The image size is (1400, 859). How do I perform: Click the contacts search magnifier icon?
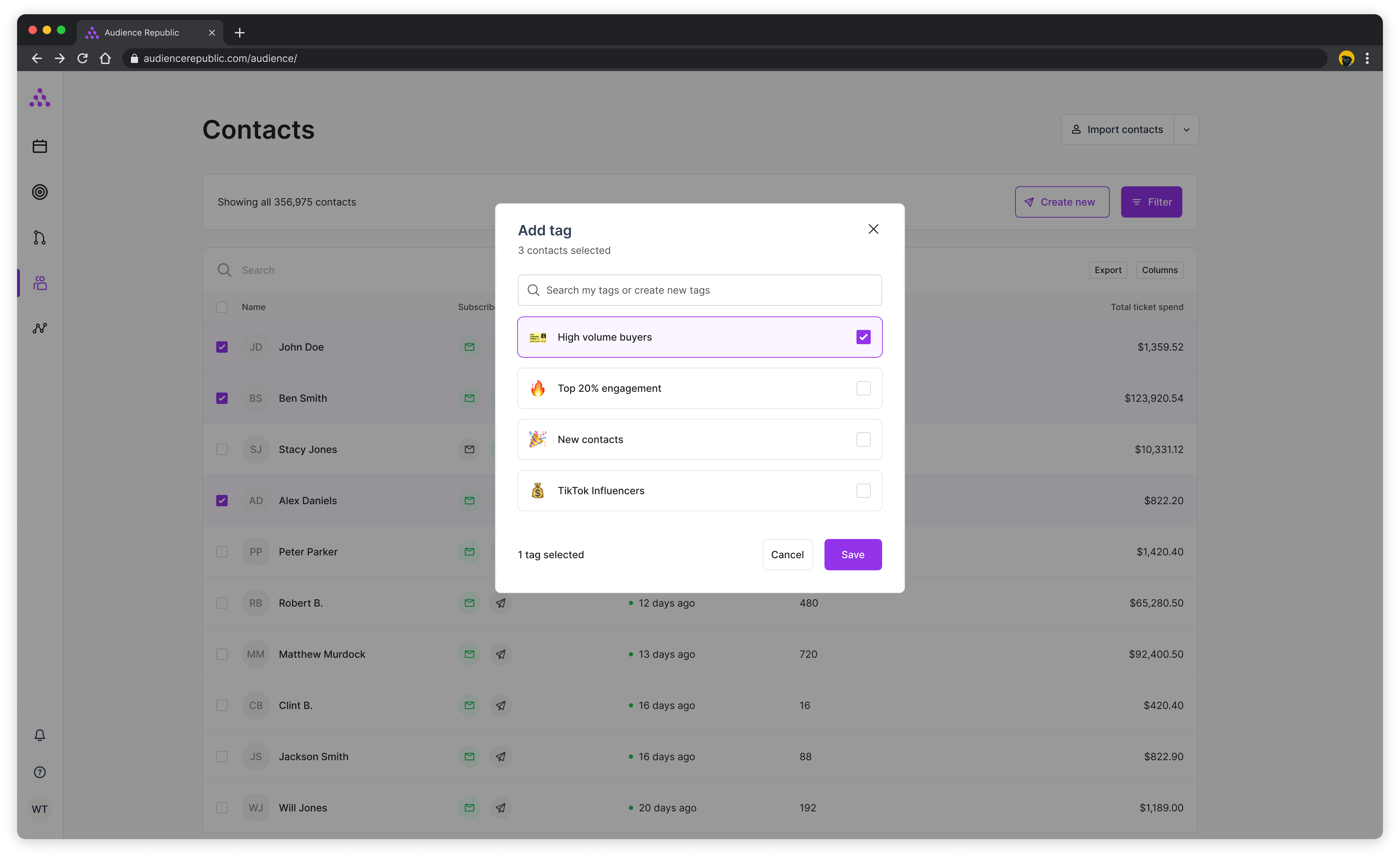tap(224, 270)
